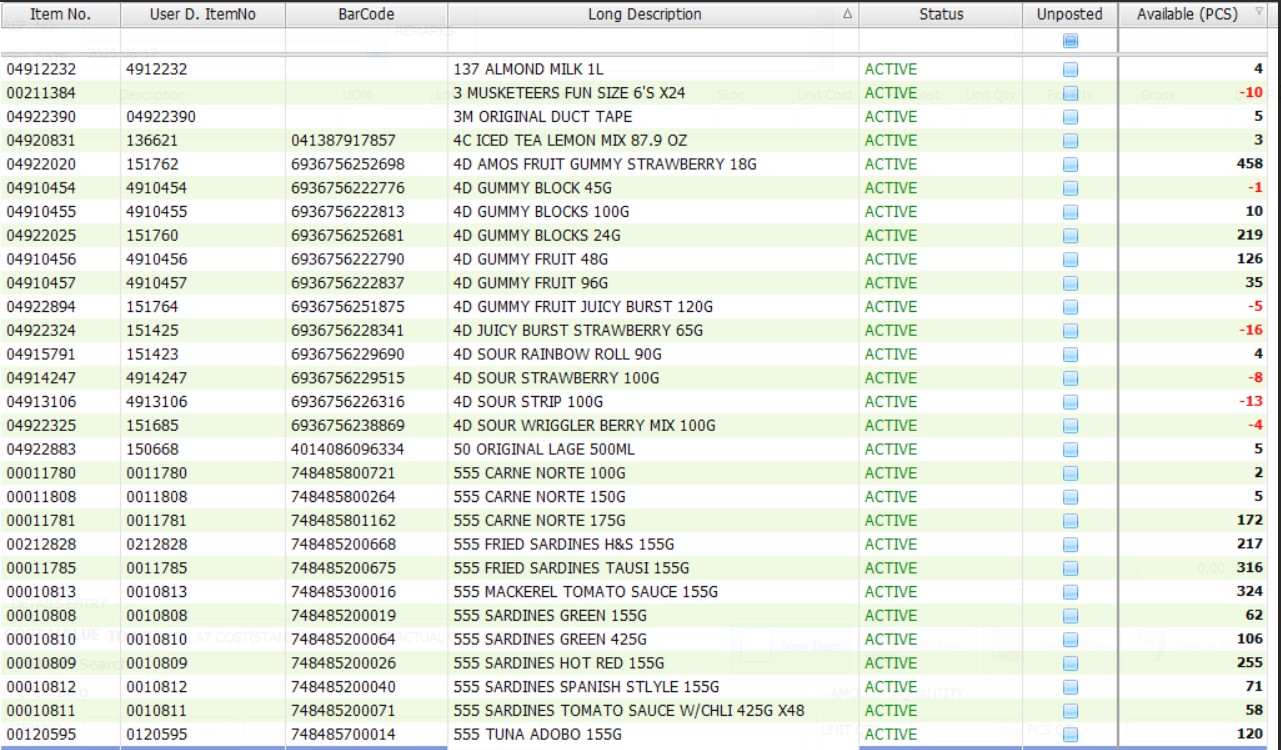Sort the grid by BarCode header

pos(366,15)
